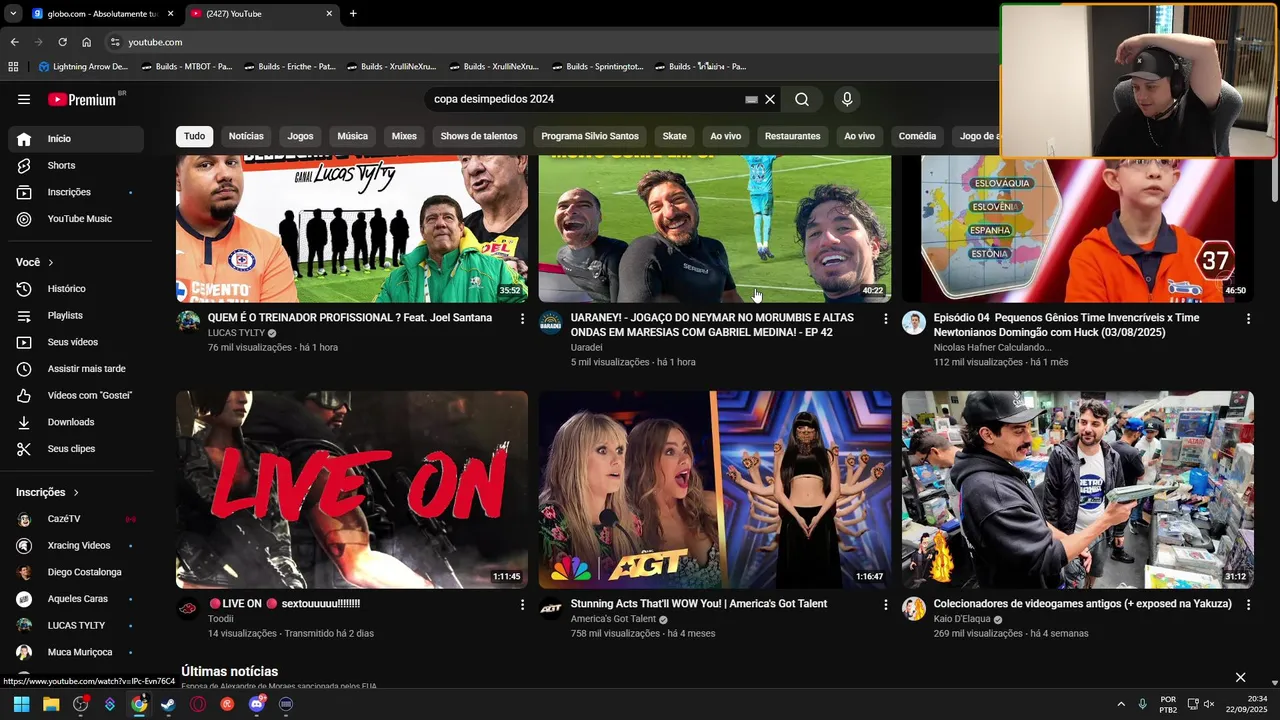Open Lightning Arrow bookmark
This screenshot has width=1280, height=720.
[x=84, y=67]
